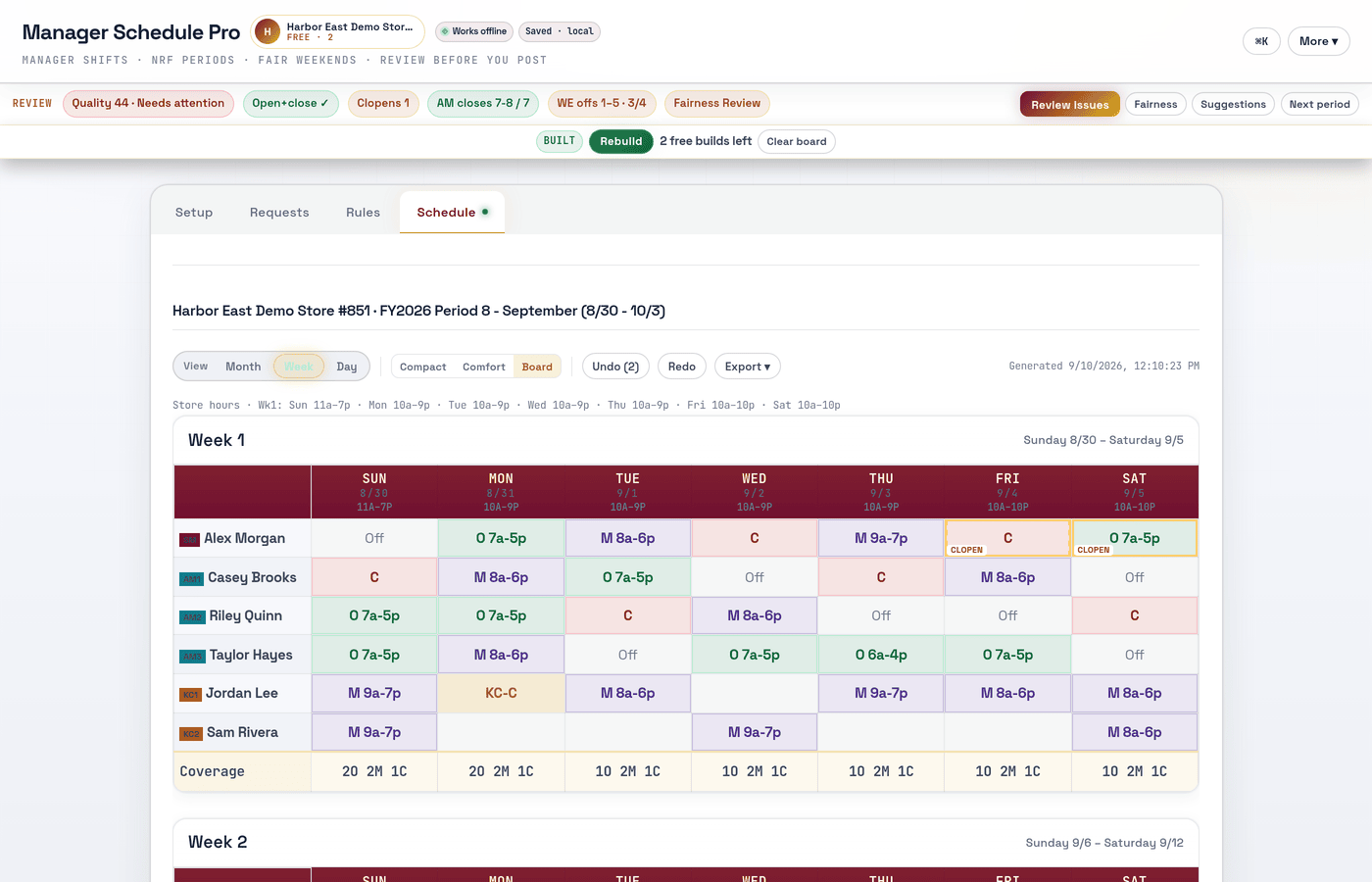Viewport: 1372px width, 882px height.
Task: Open the Requests tab
Action: click(x=279, y=213)
